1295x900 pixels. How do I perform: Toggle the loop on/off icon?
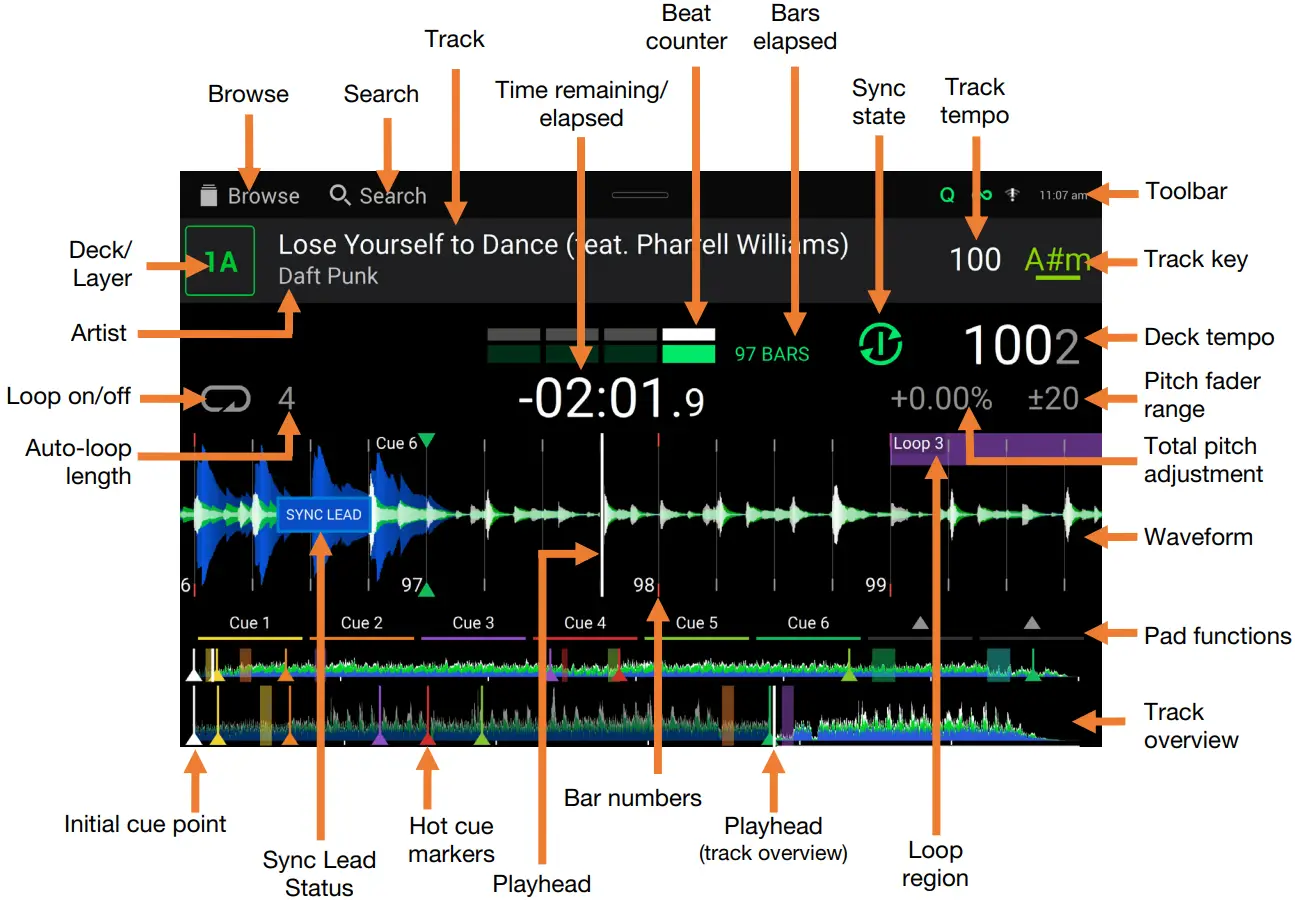[225, 399]
